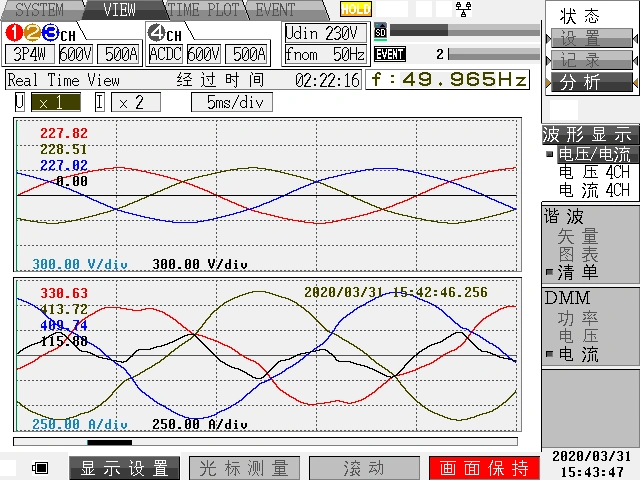Click the EVENT counter icon

[390, 54]
